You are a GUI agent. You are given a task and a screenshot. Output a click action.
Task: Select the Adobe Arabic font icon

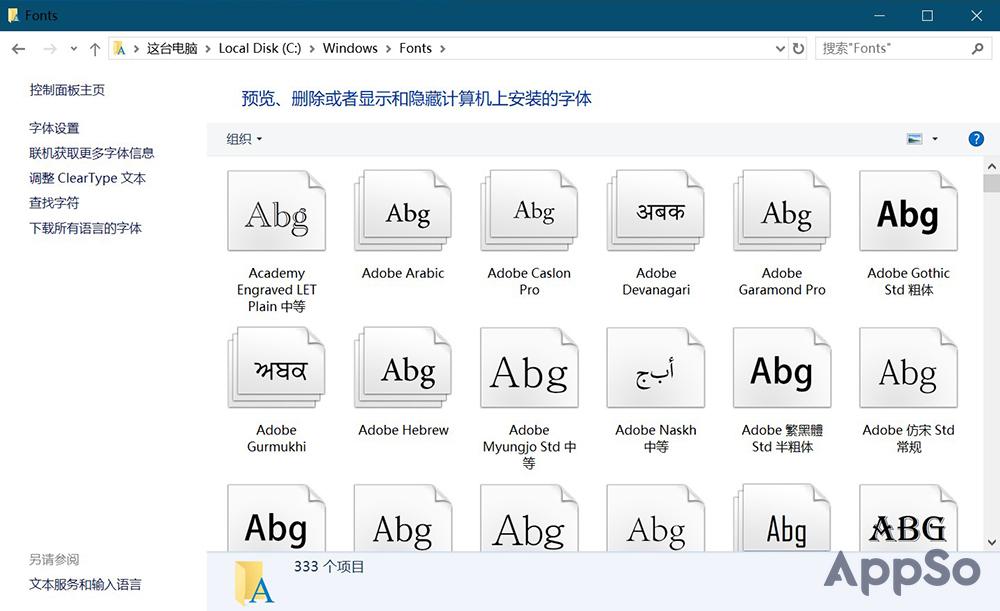[403, 210]
